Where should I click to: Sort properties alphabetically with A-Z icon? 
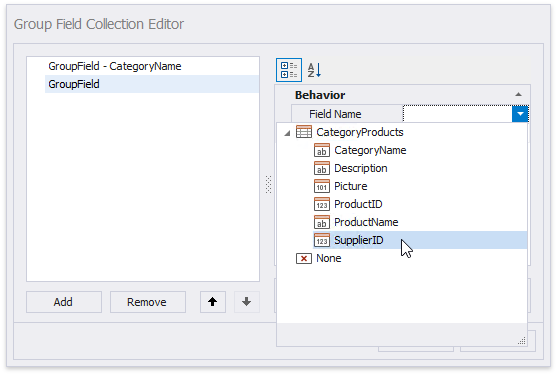(314, 70)
